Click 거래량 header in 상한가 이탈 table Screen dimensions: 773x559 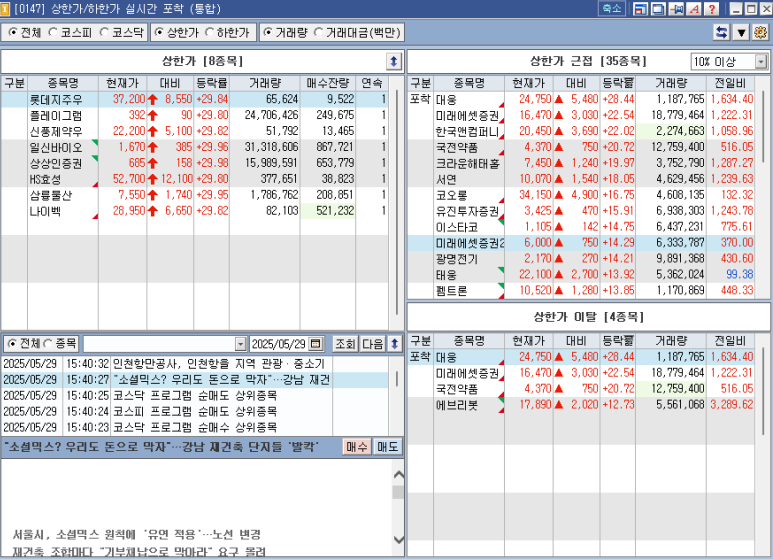coord(671,341)
